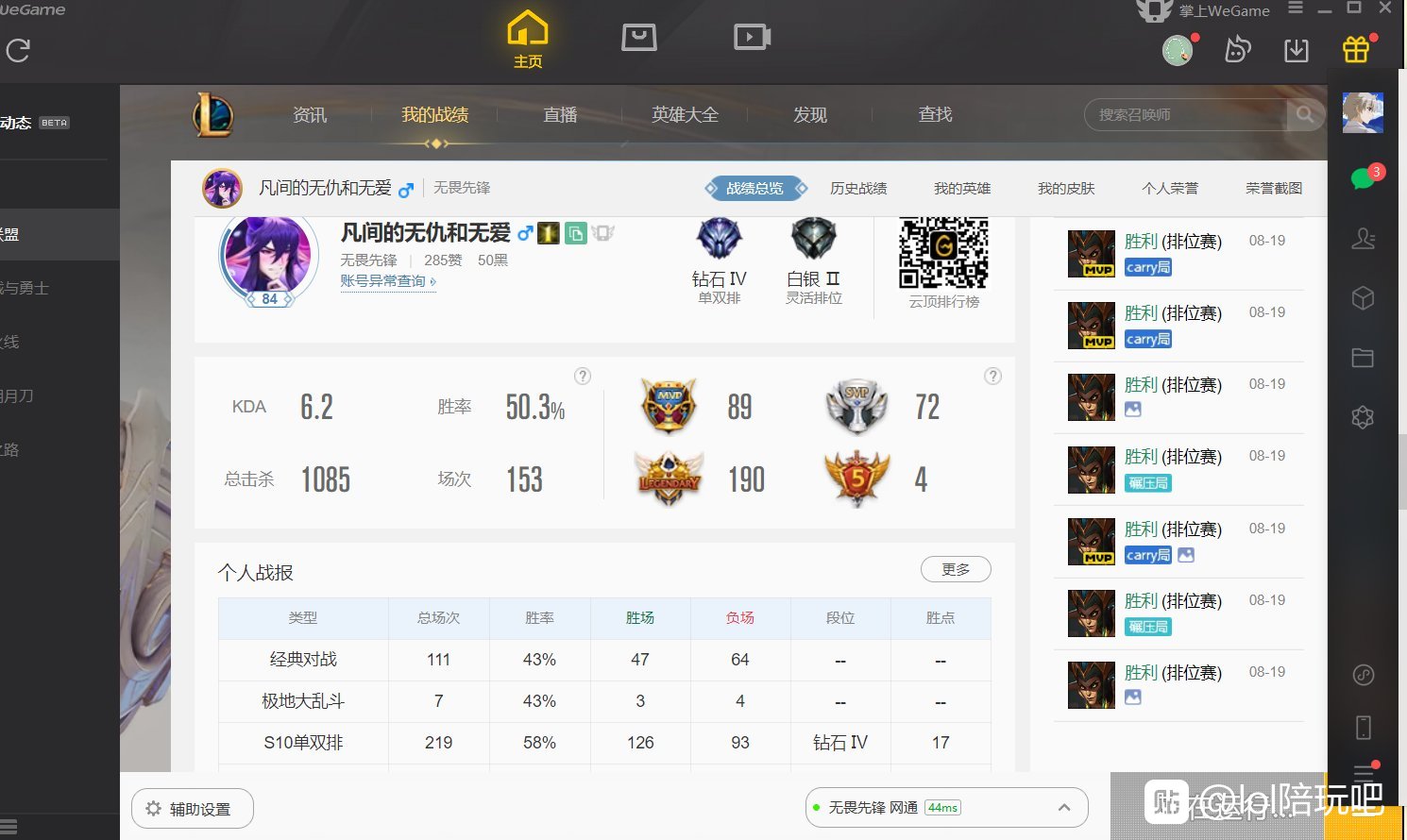This screenshot has width=1407, height=840.
Task: Open the folder icon in right sidebar
Action: (x=1363, y=358)
